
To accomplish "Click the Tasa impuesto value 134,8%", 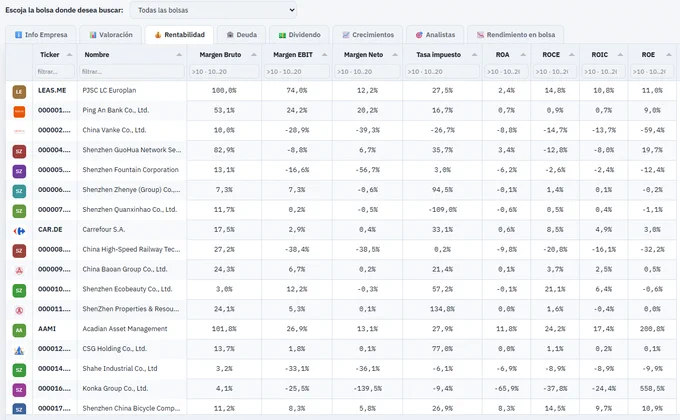I will [442, 309].
